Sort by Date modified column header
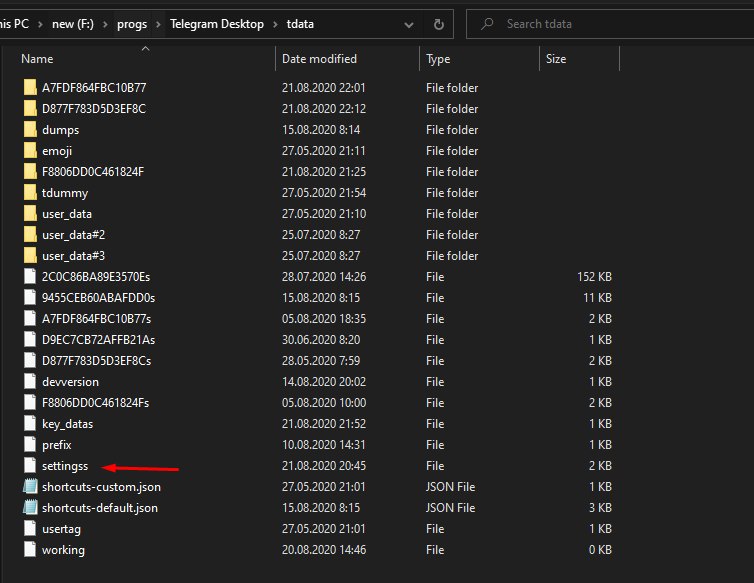This screenshot has height=583, width=754. pos(319,59)
